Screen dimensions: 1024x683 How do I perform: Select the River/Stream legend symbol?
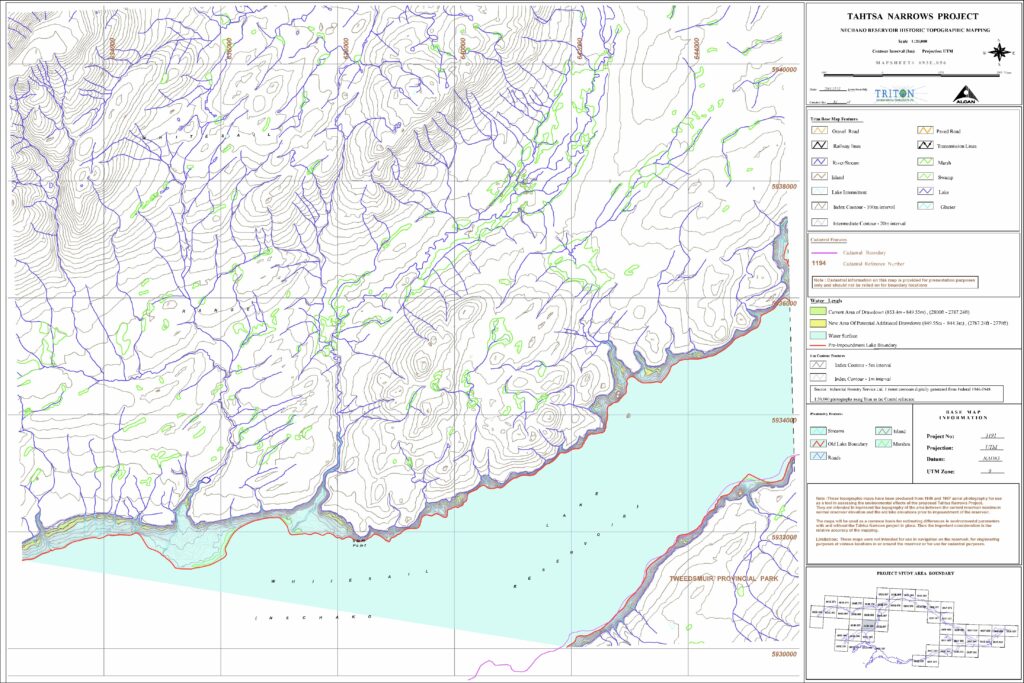[818, 161]
